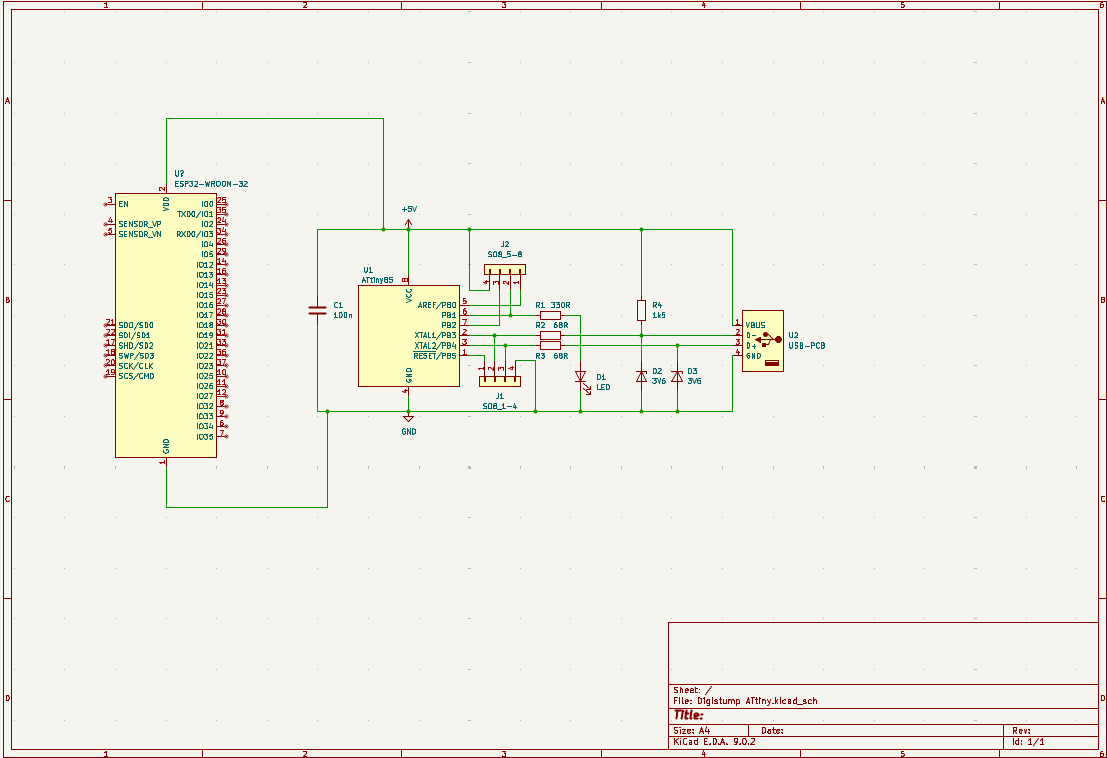Viewport: 1108px width, 758px height.
Task: Click the File: Digistump ATtiny.kicad_sch text
Action: tap(745, 701)
